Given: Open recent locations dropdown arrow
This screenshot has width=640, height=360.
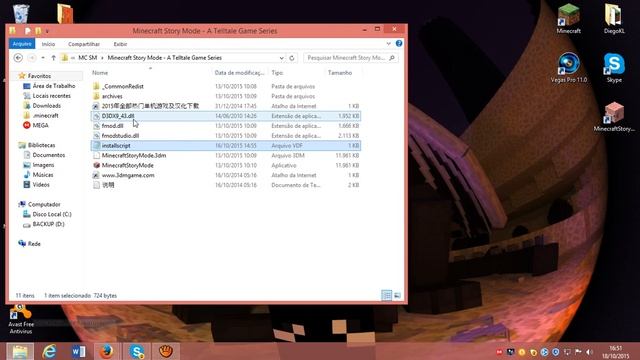Looking at the screenshot, I should pyautogui.click(x=43, y=58).
